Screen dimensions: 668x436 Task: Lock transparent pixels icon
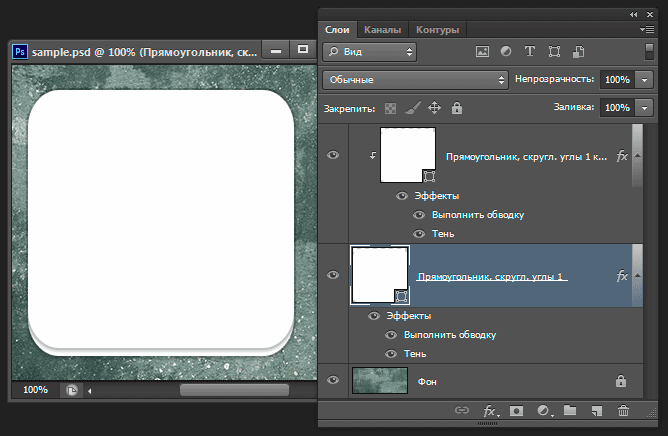[x=390, y=108]
